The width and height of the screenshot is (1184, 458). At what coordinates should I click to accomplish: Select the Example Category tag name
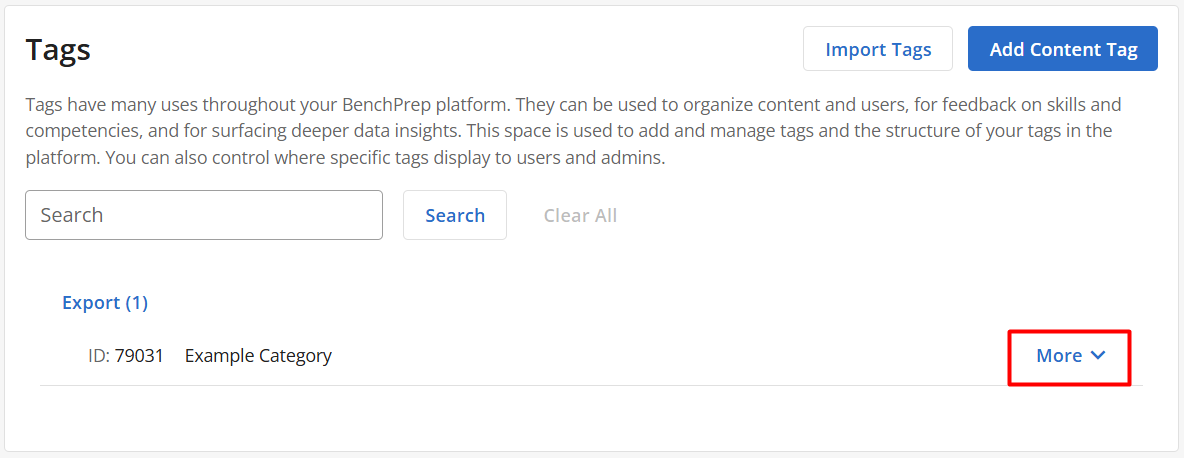coord(258,355)
